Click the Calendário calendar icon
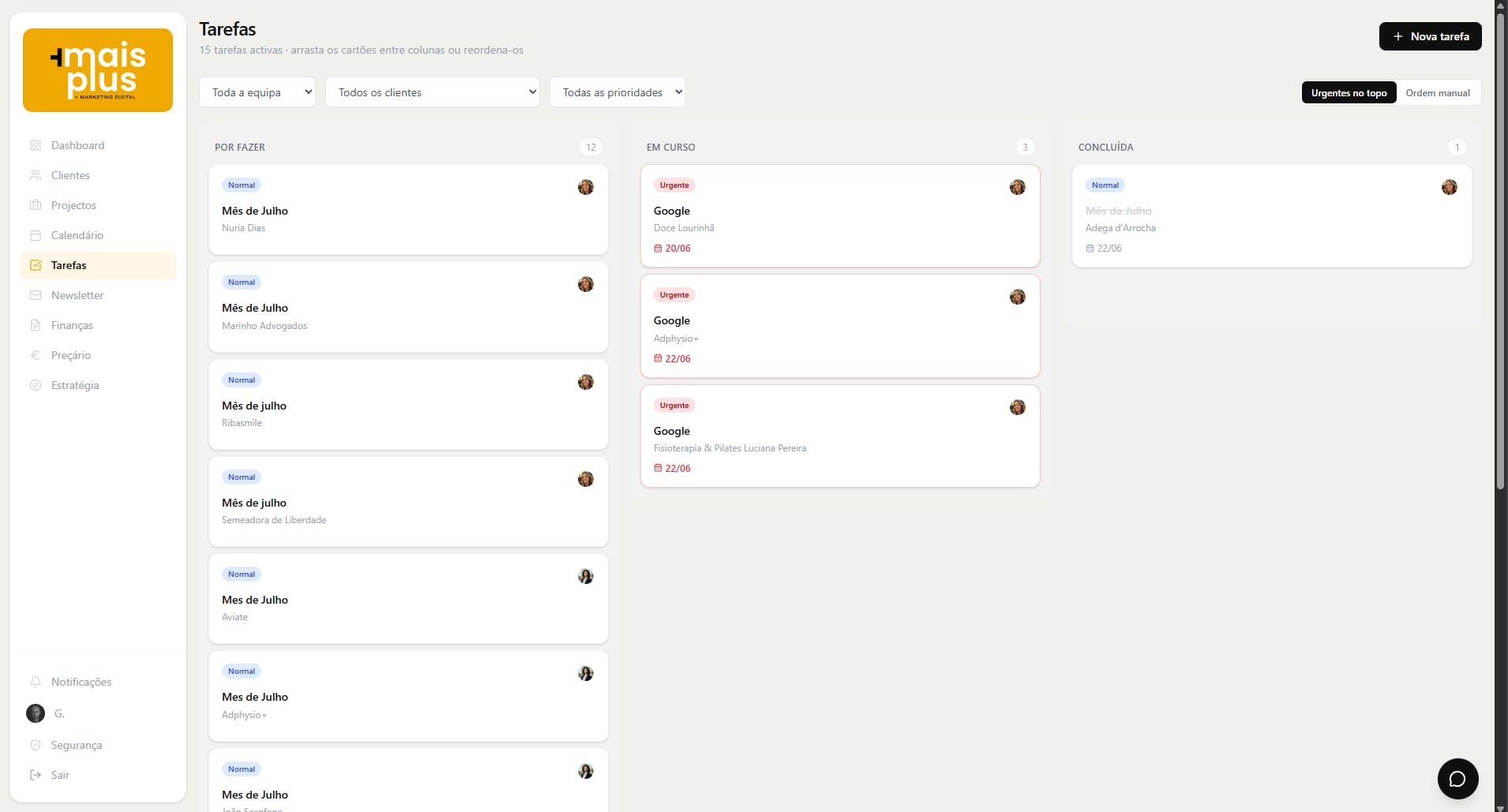 click(36, 235)
